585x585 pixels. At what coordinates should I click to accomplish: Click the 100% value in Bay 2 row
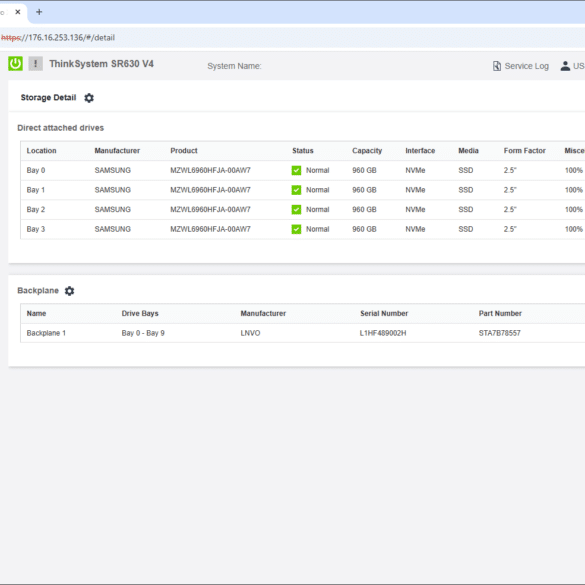pyautogui.click(x=574, y=210)
